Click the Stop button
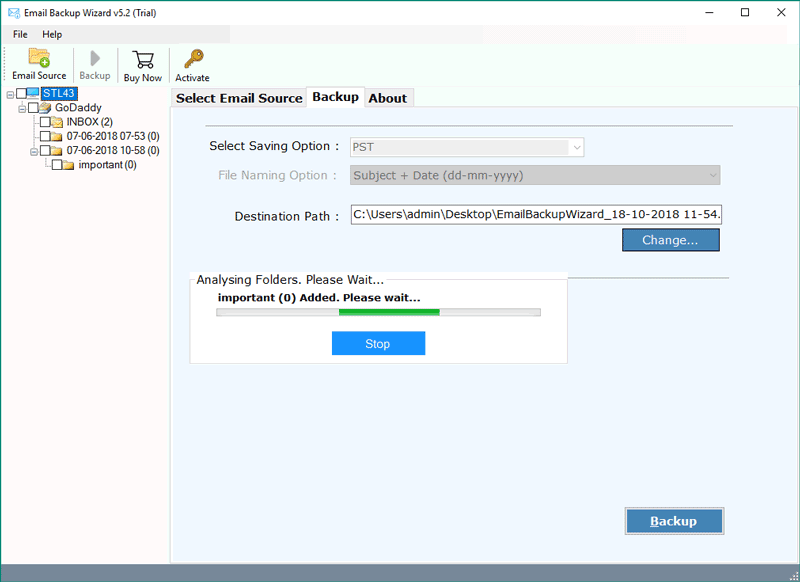 (x=378, y=343)
